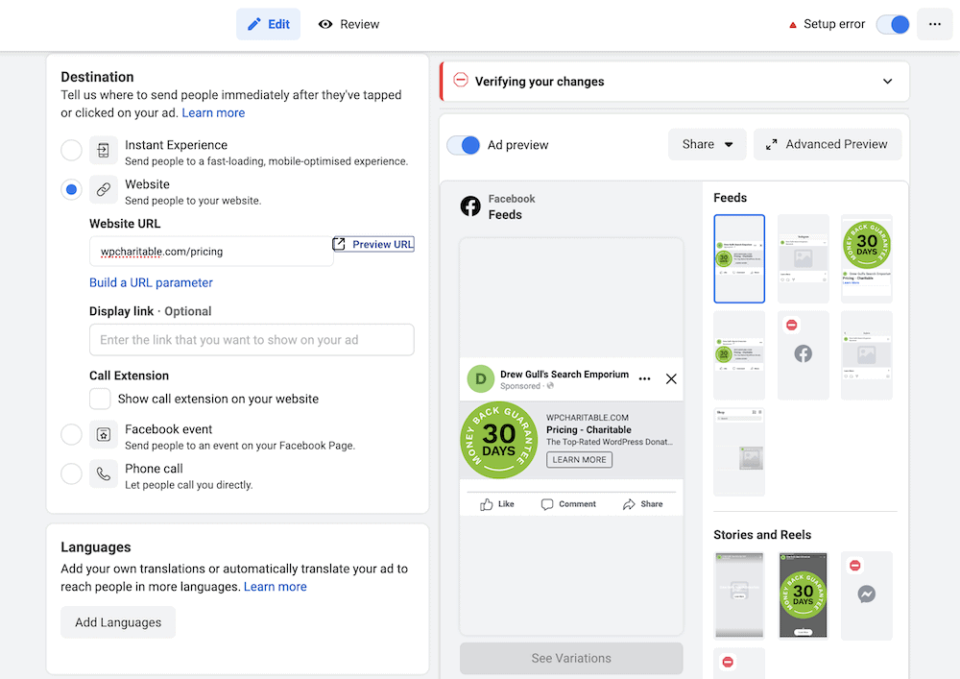Select the first Stories and Reels thumbnail
The image size is (960, 679).
click(739, 595)
